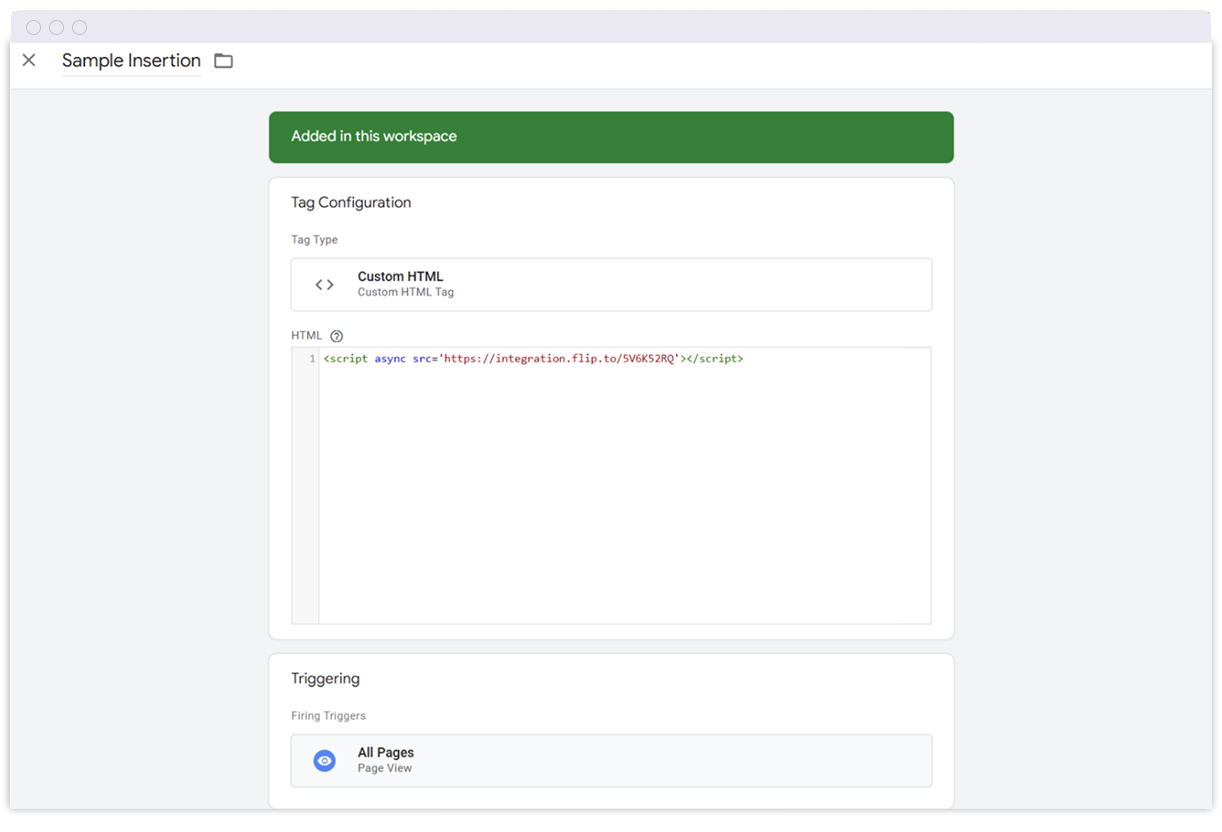Viewport: 1222px width, 832px height.
Task: Click the Page View trigger subtitle
Action: (385, 769)
